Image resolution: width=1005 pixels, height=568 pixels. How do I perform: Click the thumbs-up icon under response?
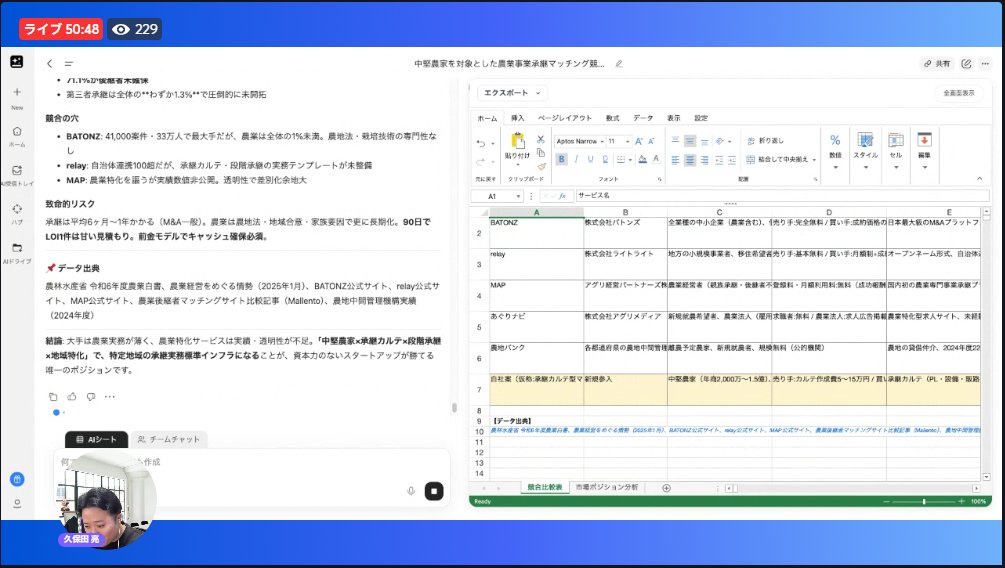tap(72, 397)
